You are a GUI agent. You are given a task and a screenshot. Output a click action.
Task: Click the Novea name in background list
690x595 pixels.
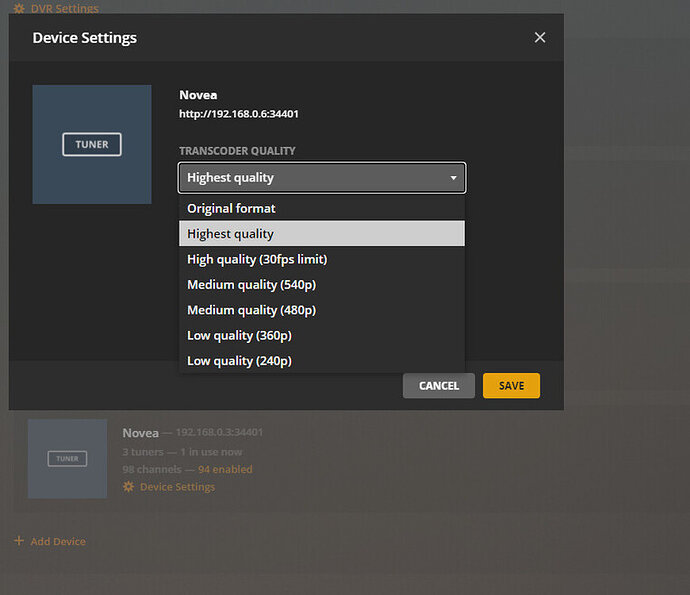click(x=140, y=433)
